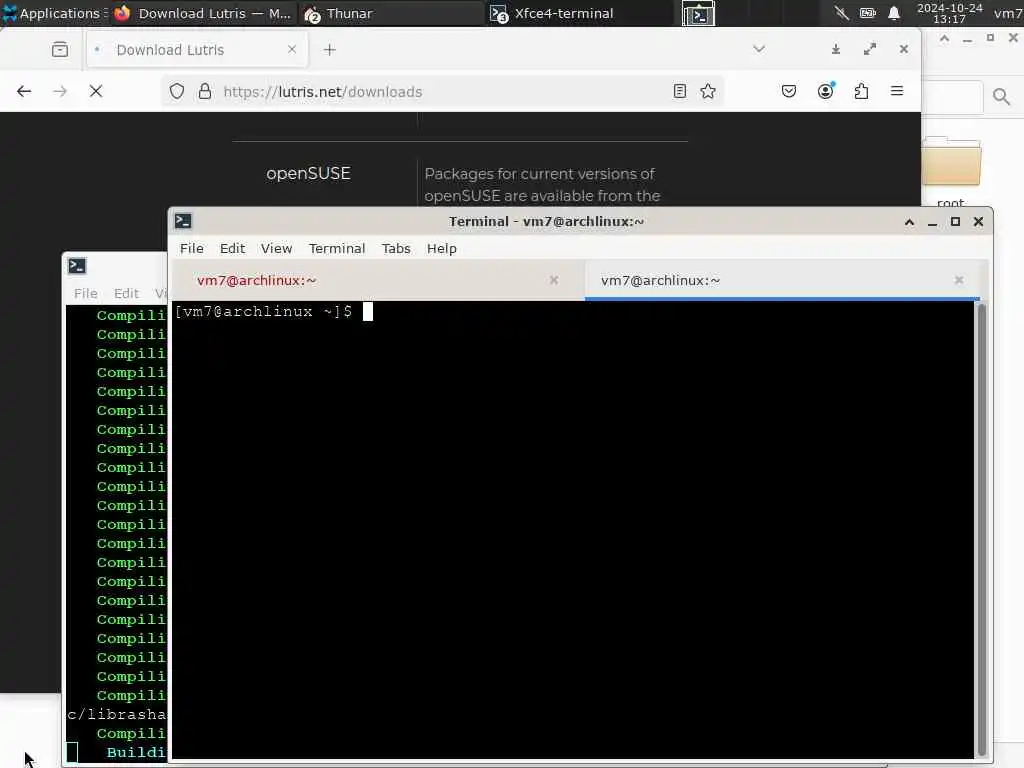
Task: Open the XFCE Applications menu
Action: pyautogui.click(x=52, y=13)
